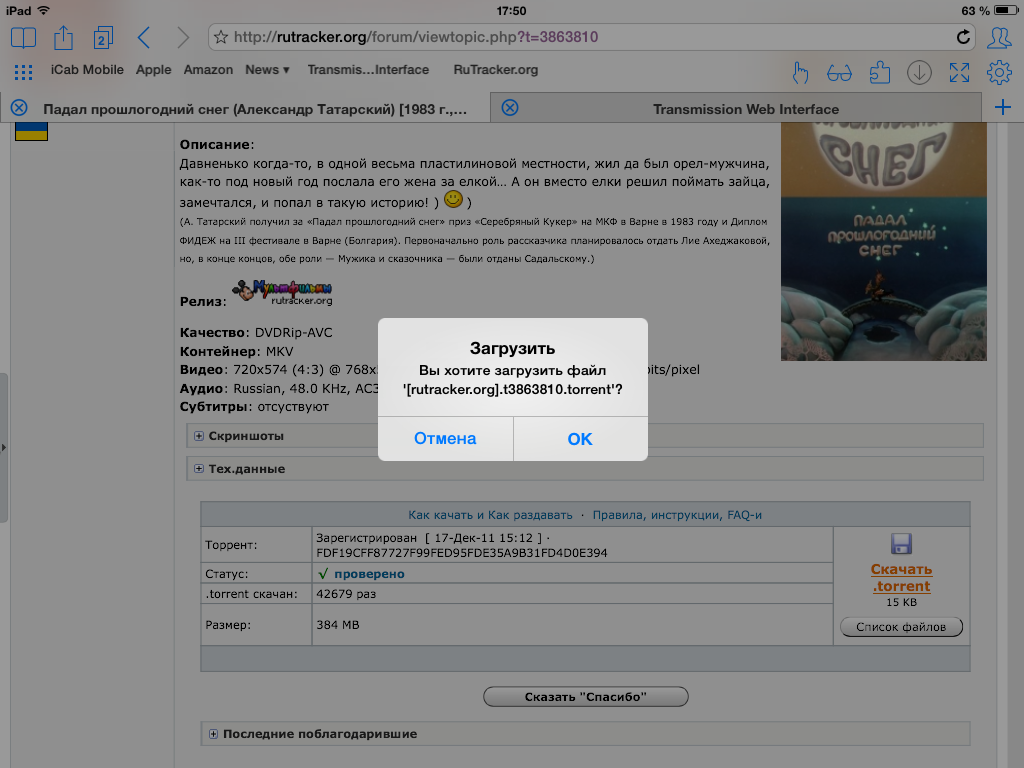The image size is (1024, 768).
Task: Open reader glasses icon
Action: 839,72
